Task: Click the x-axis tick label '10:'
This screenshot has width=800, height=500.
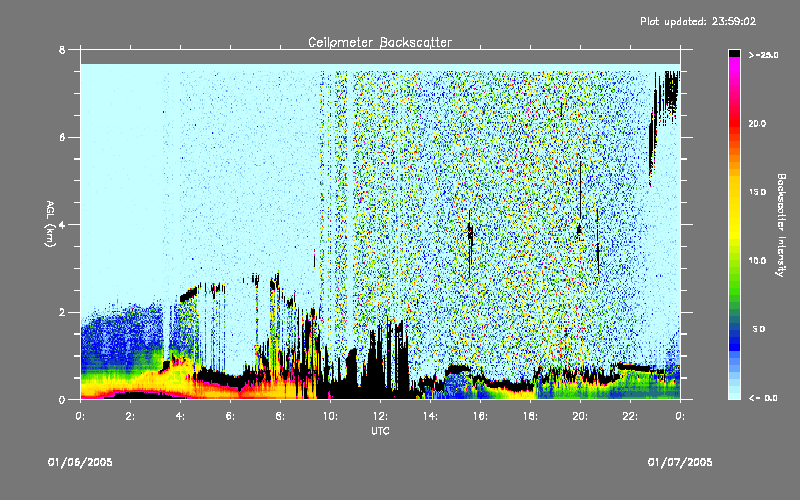Action: click(330, 416)
